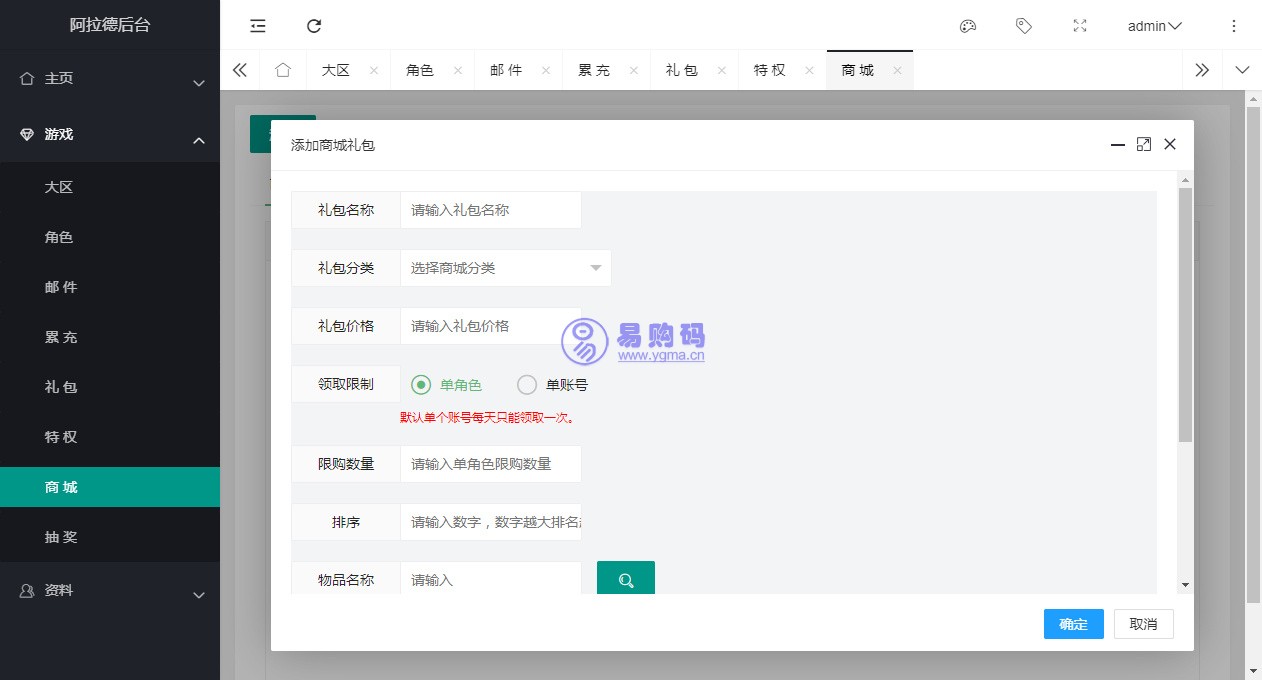
Task: Select the 单角色 radio option
Action: 421,385
